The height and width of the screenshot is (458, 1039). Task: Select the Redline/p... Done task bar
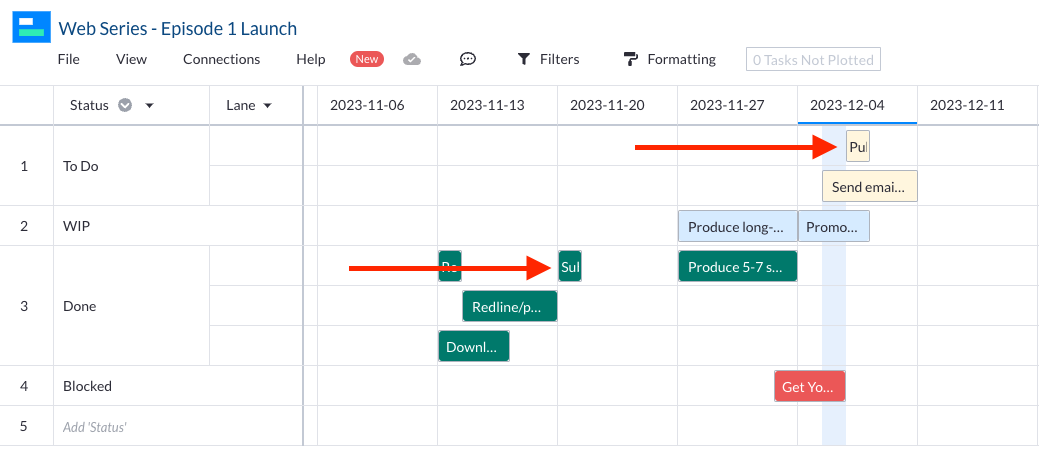coord(509,306)
